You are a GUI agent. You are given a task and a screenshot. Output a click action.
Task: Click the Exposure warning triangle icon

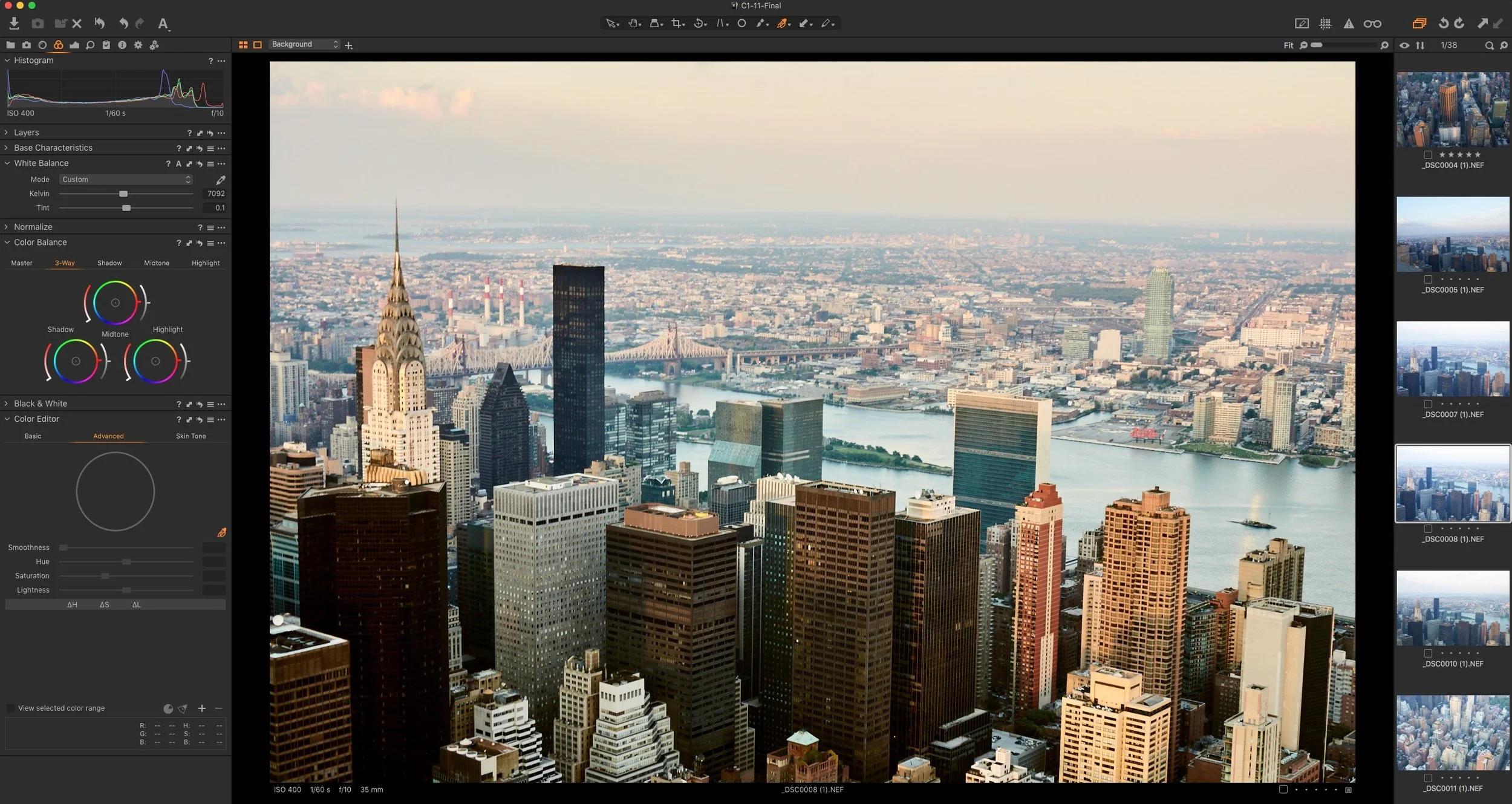tap(1349, 24)
